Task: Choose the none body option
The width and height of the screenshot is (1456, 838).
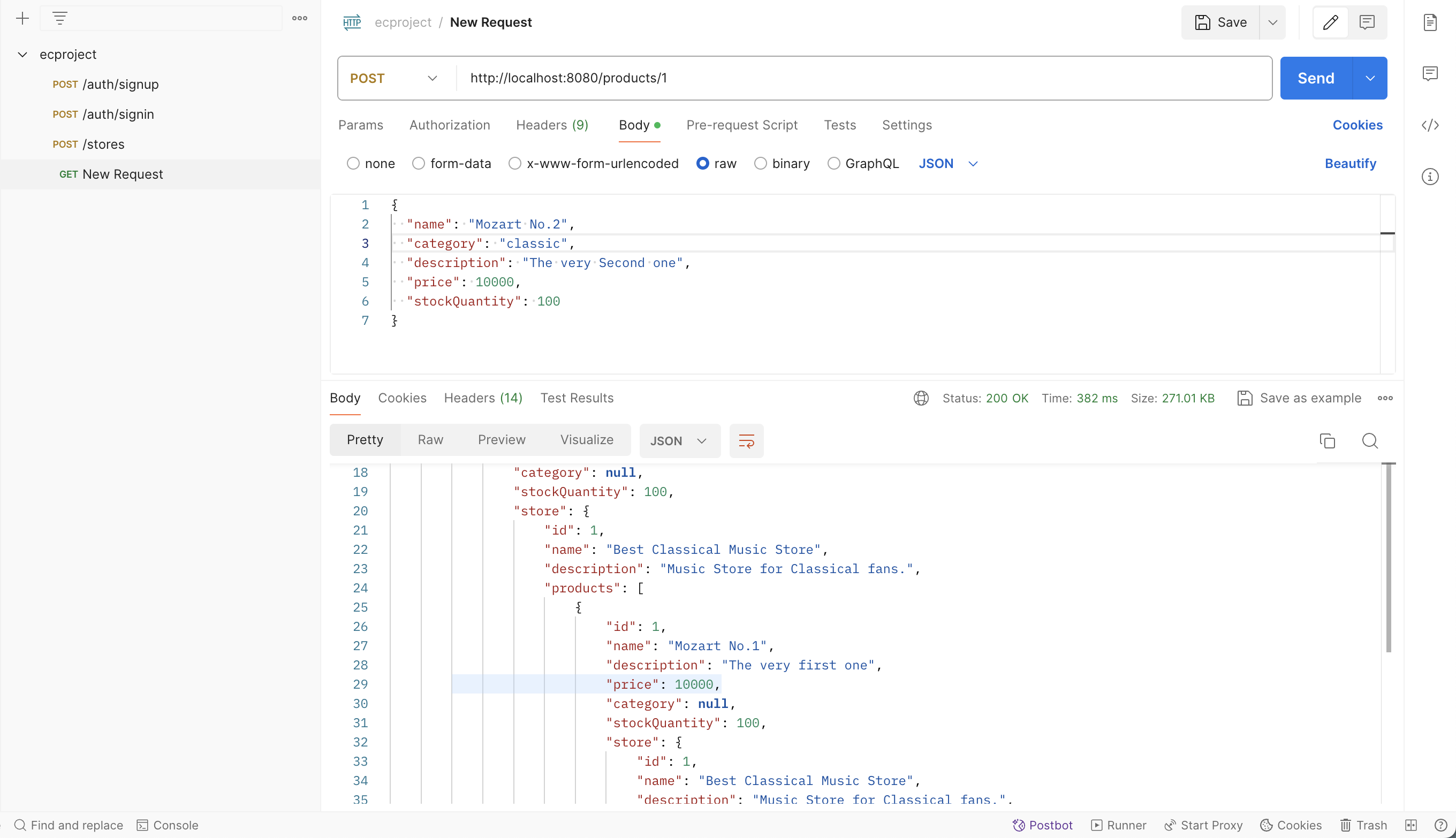Action: click(353, 163)
